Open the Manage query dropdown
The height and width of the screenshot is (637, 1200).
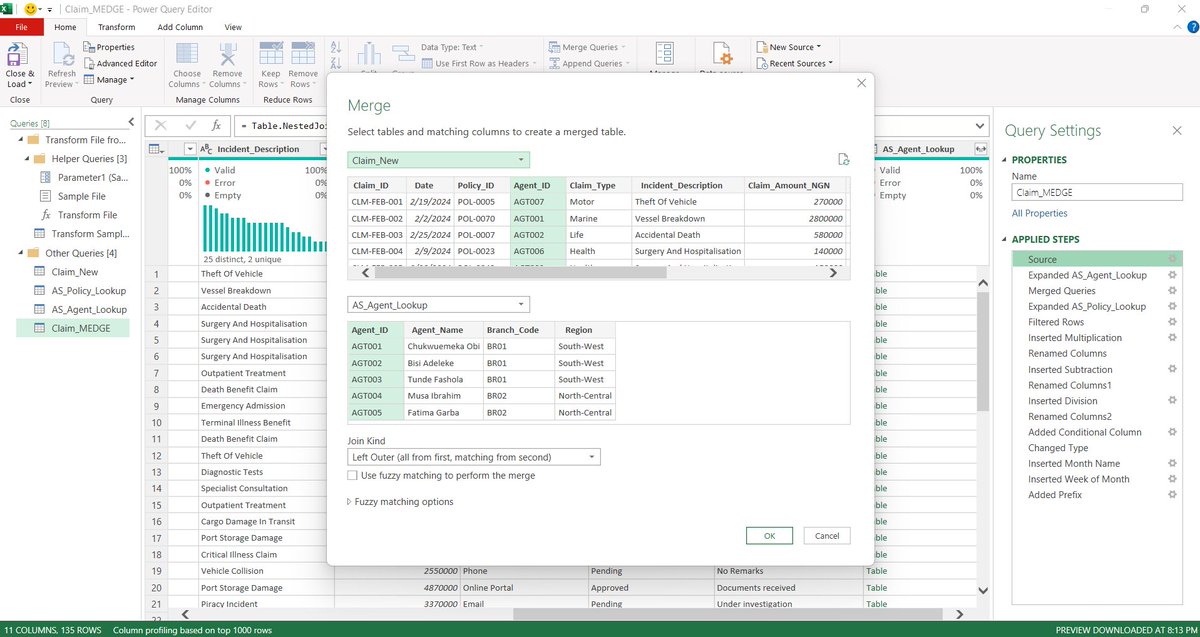109,79
